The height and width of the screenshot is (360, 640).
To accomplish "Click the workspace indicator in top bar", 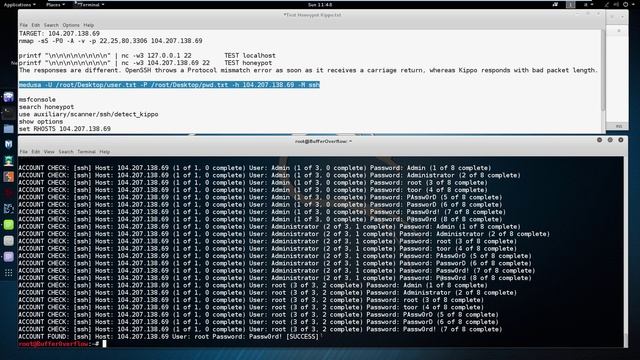I will (x=571, y=4).
